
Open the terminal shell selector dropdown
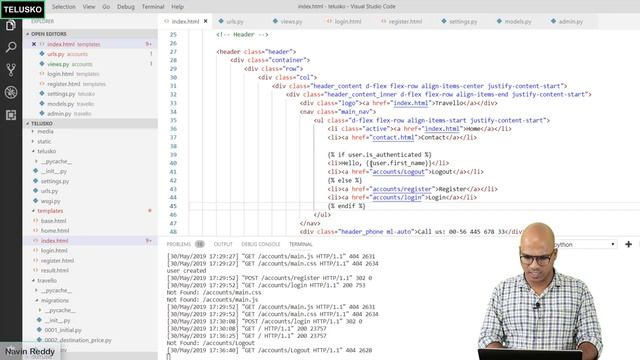coord(586,244)
